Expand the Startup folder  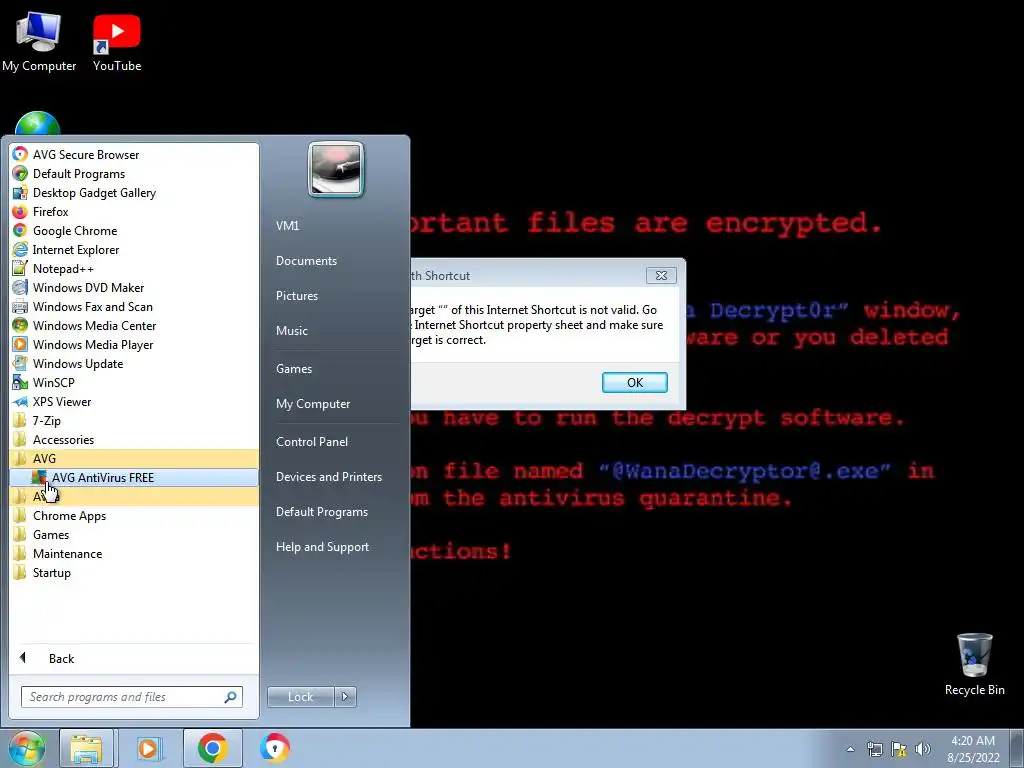[134, 572]
